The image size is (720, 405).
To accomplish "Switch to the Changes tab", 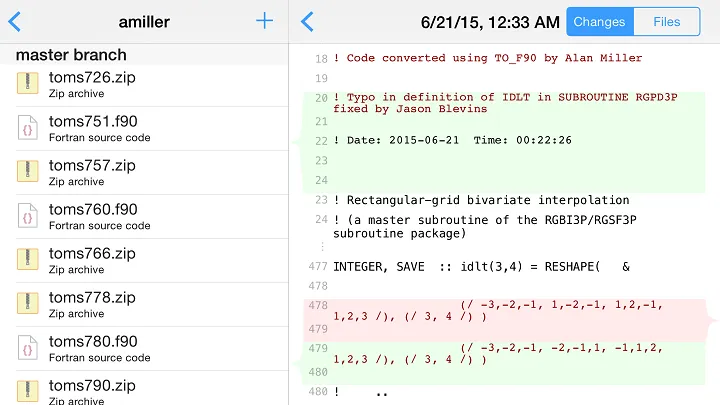I will click(599, 21).
